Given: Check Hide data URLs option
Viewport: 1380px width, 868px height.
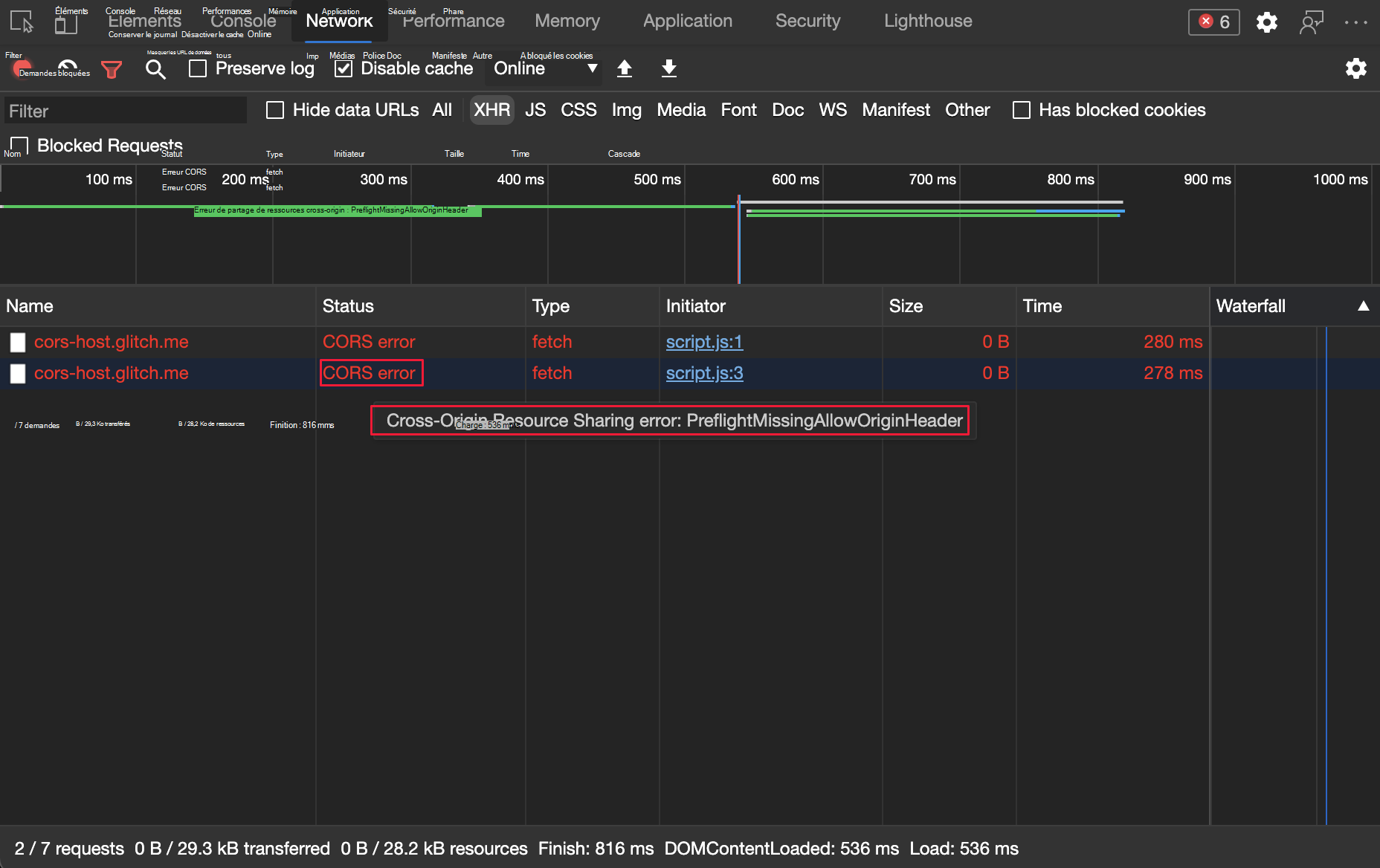Looking at the screenshot, I should (x=275, y=110).
